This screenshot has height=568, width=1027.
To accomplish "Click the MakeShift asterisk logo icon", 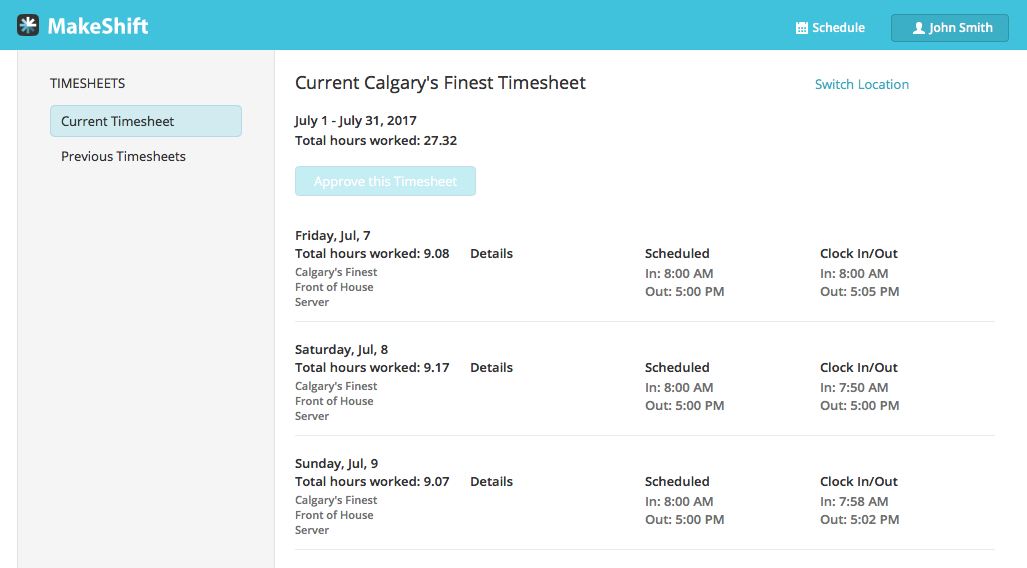I will [28, 26].
